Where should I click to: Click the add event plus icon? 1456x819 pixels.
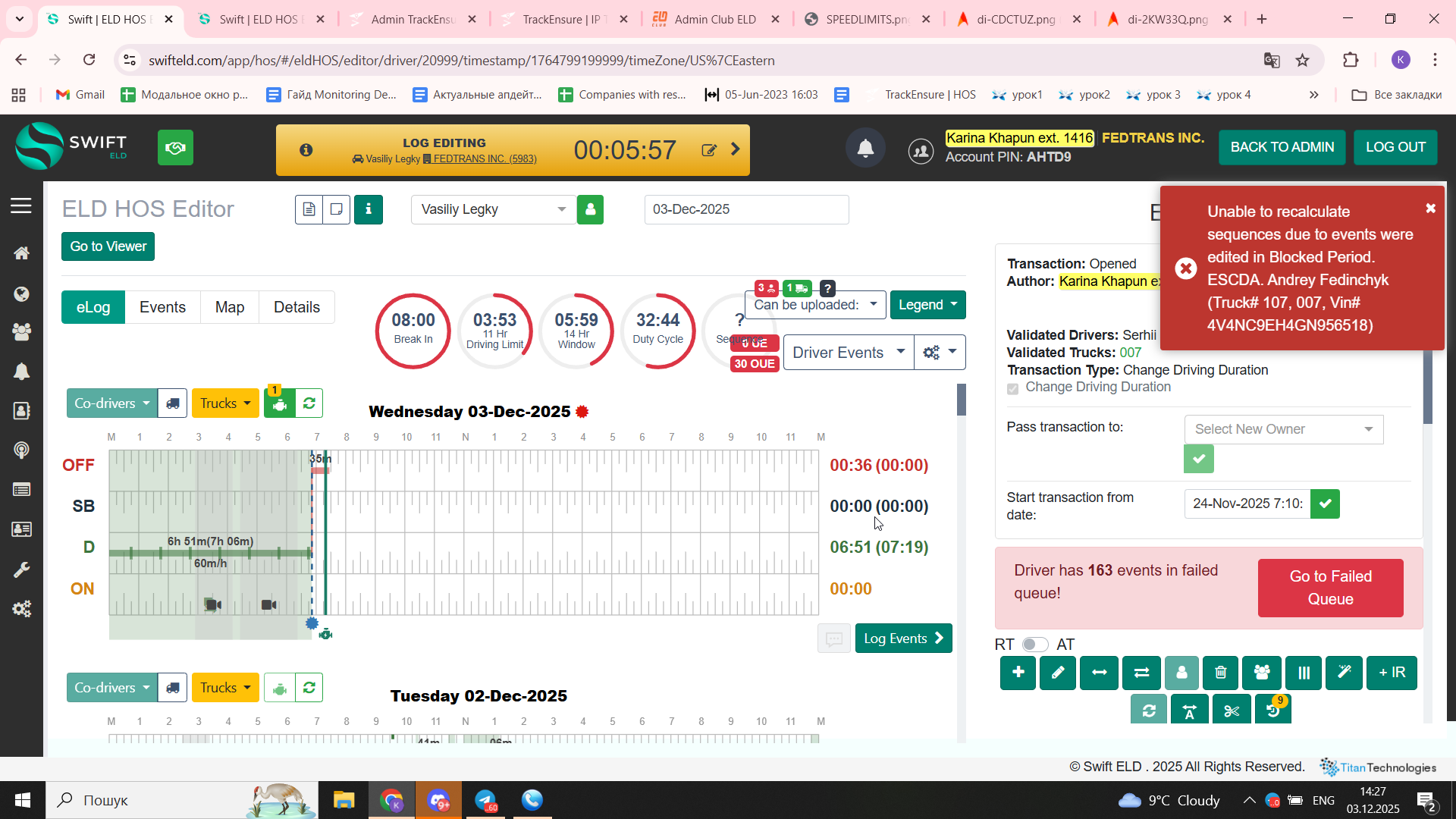click(x=1018, y=673)
